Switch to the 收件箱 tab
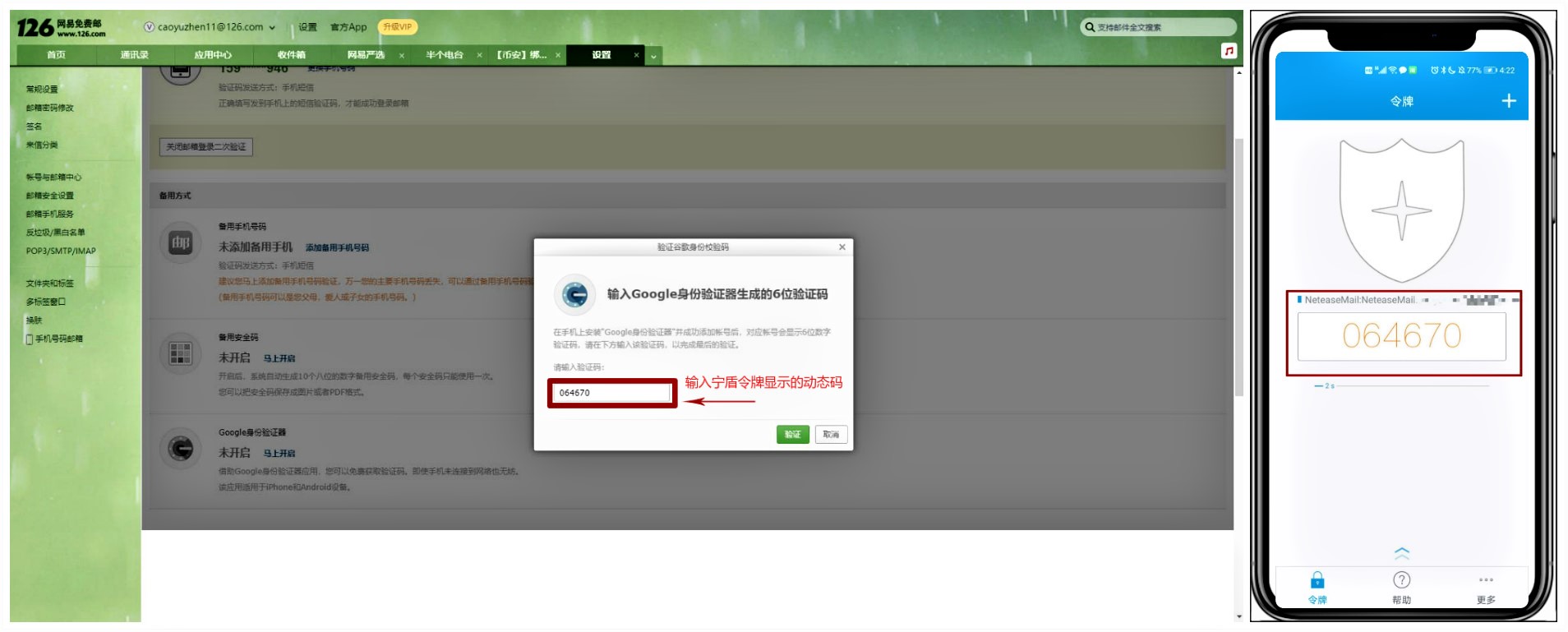This screenshot has height=632, width=1568. 291,55
